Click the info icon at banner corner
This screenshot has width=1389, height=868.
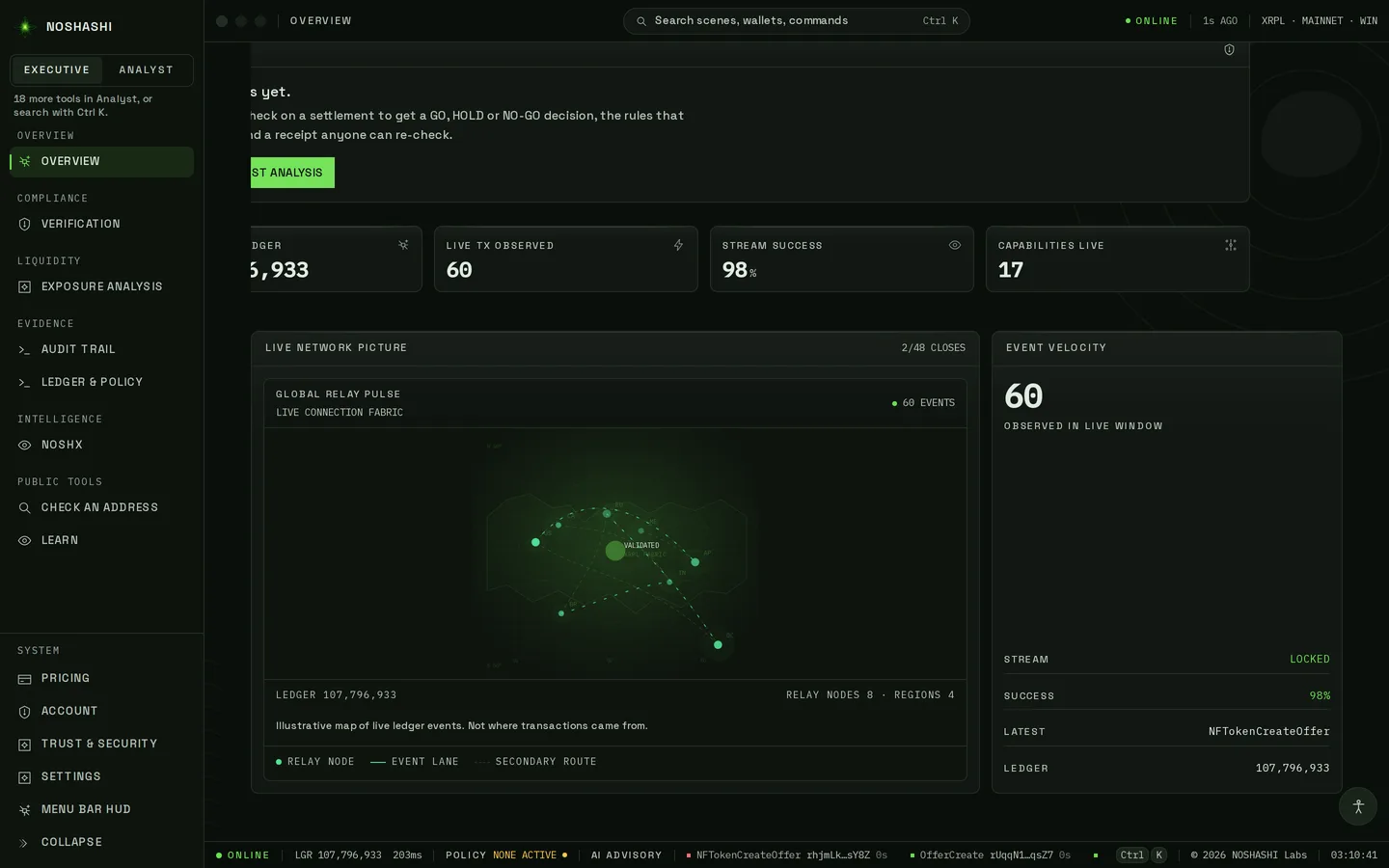(x=1229, y=50)
